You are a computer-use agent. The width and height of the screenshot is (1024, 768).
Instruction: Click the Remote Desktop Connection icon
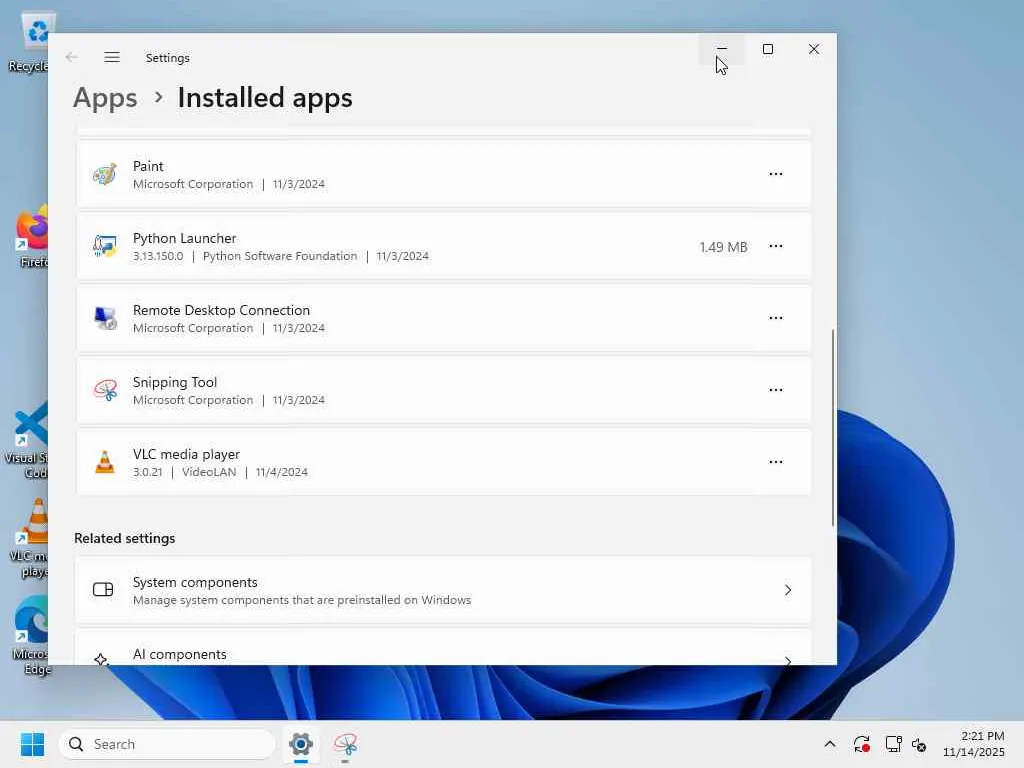pos(104,318)
